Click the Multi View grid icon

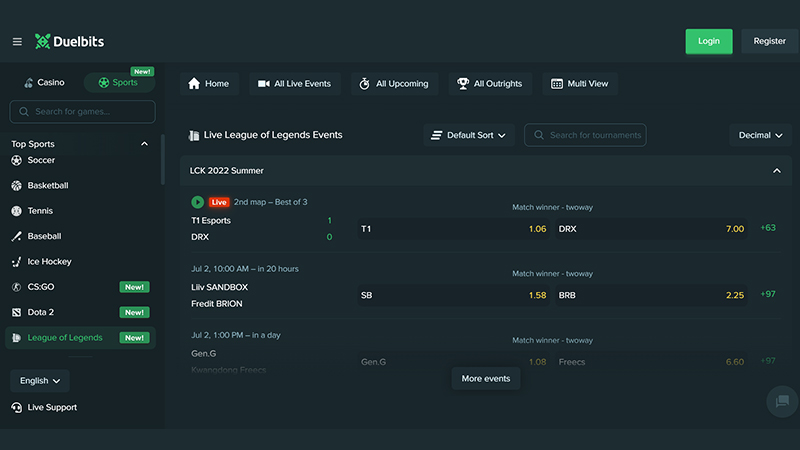[x=557, y=84]
